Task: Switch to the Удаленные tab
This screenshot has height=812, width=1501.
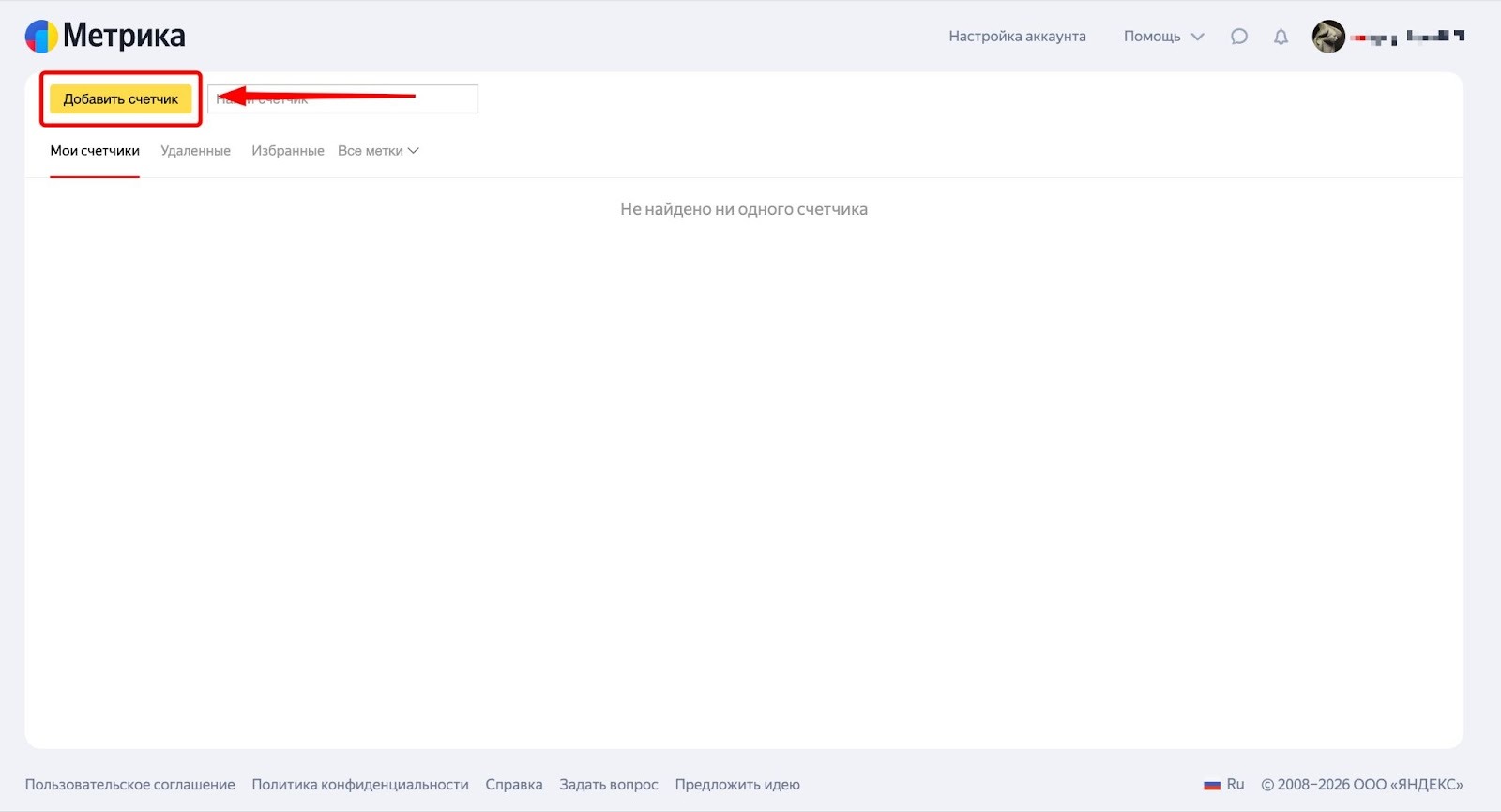Action: [195, 151]
